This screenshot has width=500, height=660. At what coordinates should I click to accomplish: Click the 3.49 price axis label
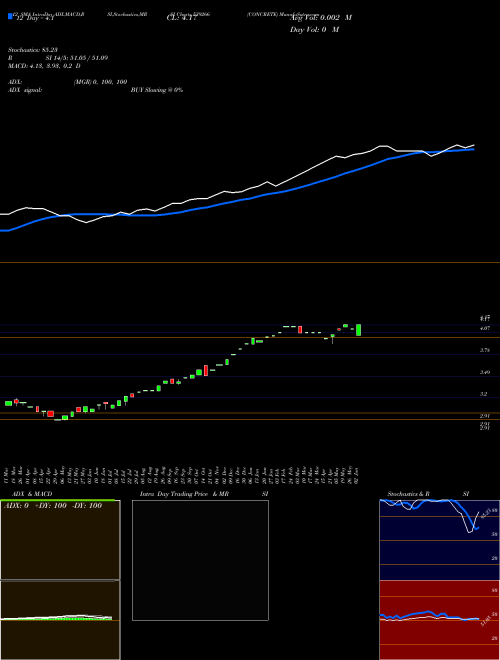(x=484, y=372)
